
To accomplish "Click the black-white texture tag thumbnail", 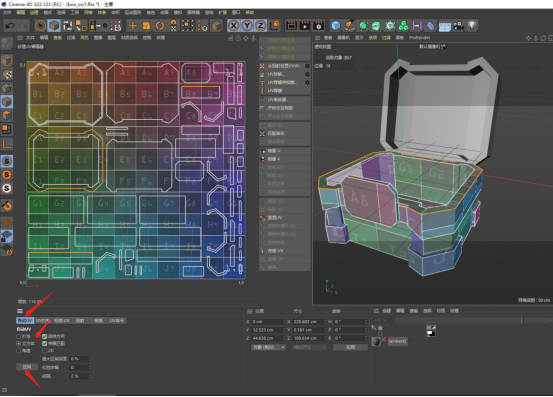I will pos(431,331).
